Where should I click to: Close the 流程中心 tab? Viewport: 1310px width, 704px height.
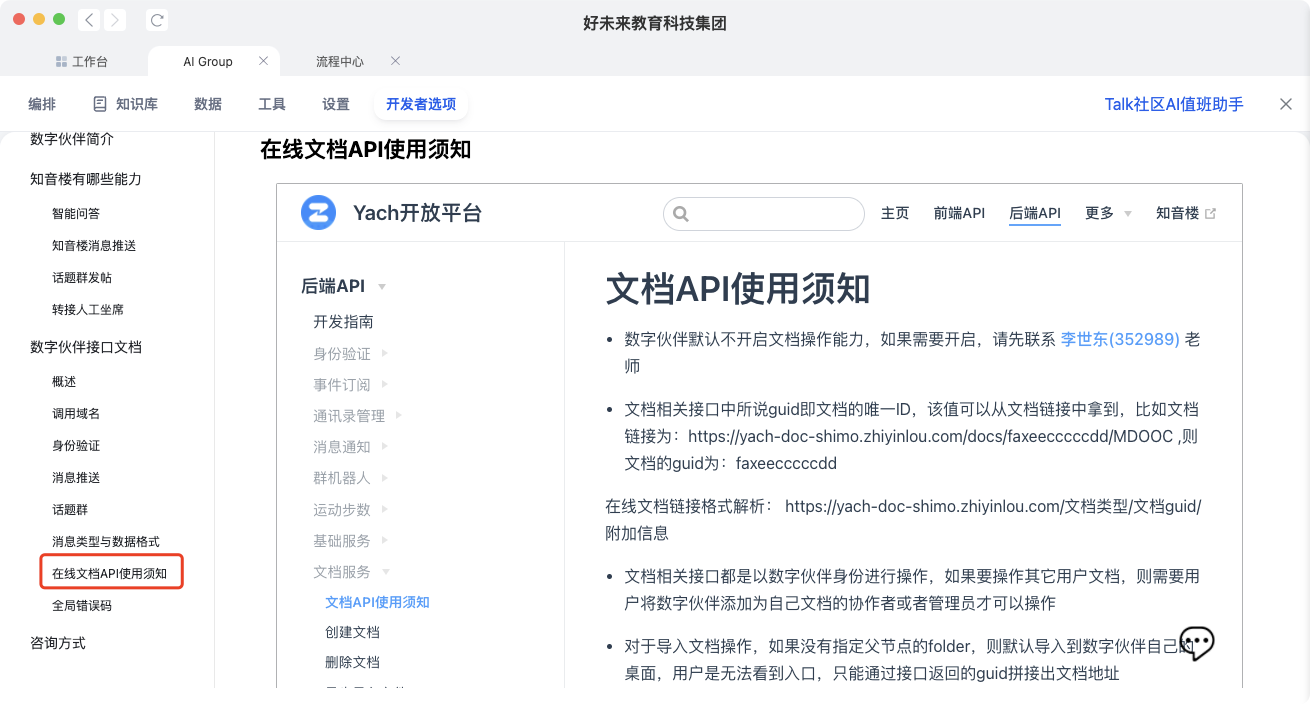point(395,61)
